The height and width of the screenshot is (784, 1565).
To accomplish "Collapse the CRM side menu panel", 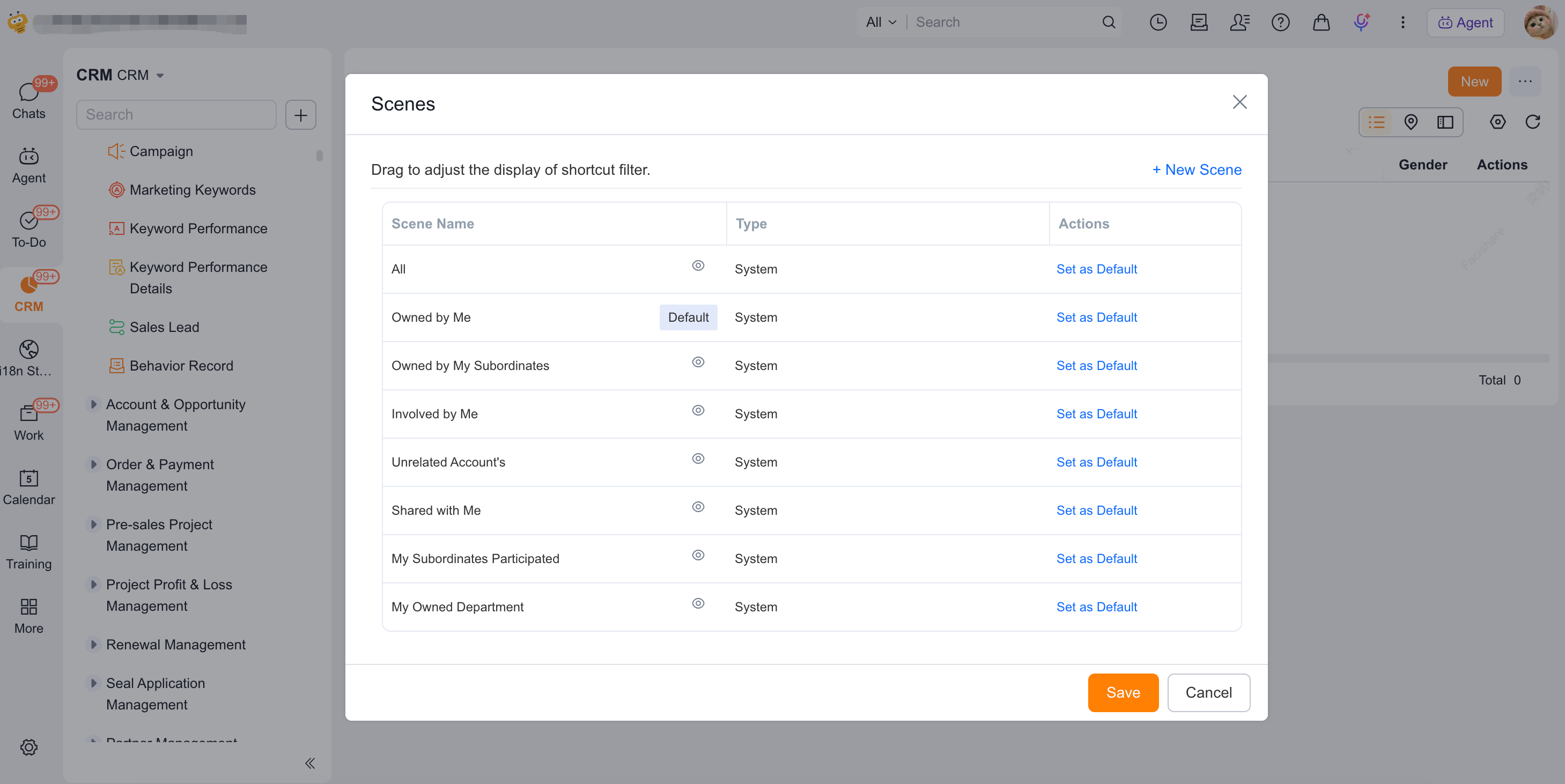I will (310, 763).
